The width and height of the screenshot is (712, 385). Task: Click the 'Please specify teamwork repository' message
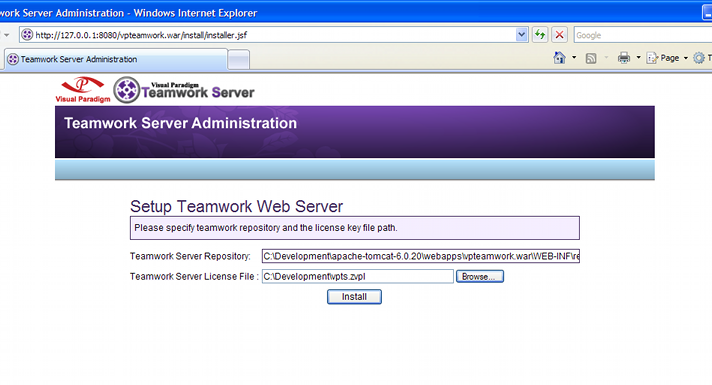click(x=266, y=228)
